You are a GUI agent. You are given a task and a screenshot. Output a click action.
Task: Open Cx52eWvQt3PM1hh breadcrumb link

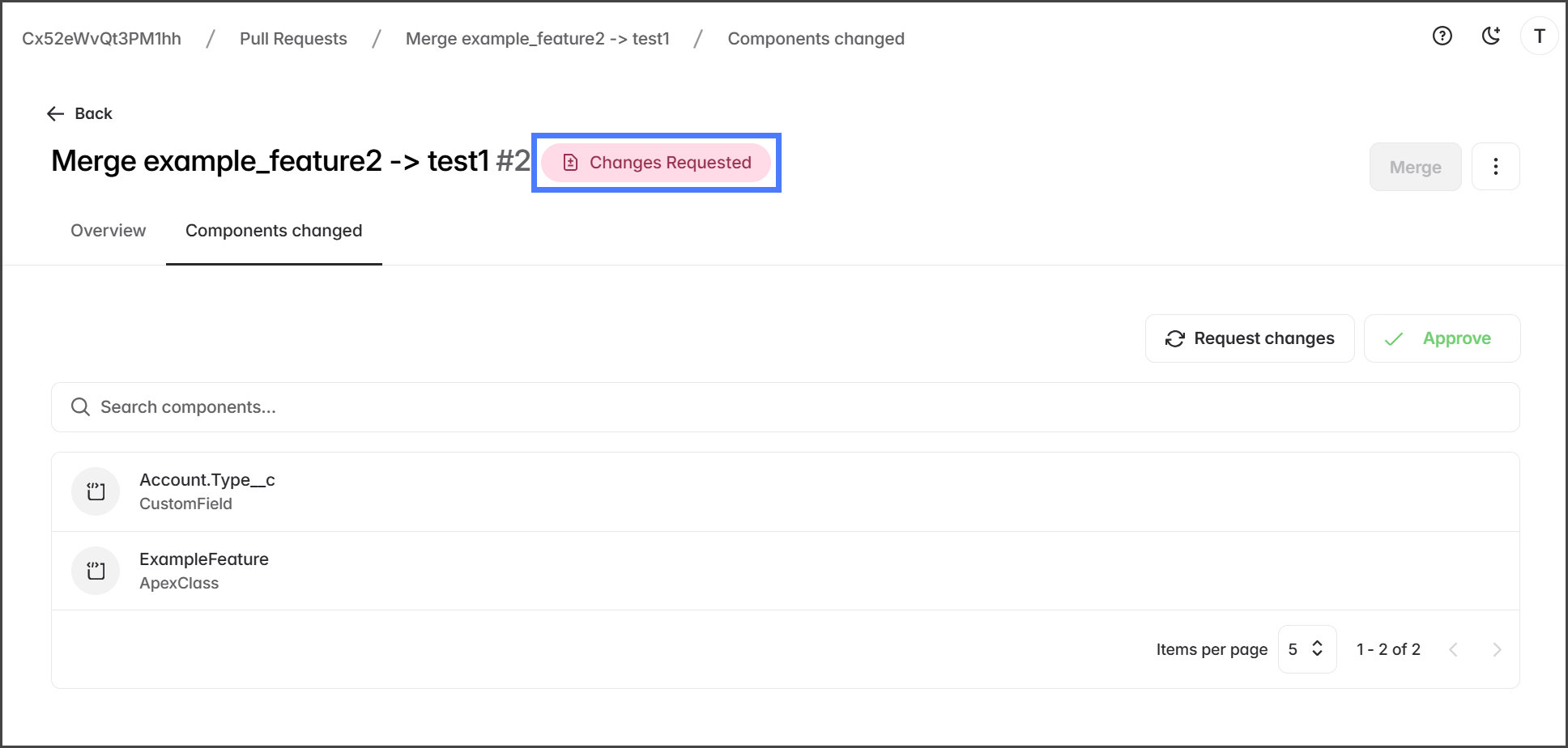tap(101, 39)
